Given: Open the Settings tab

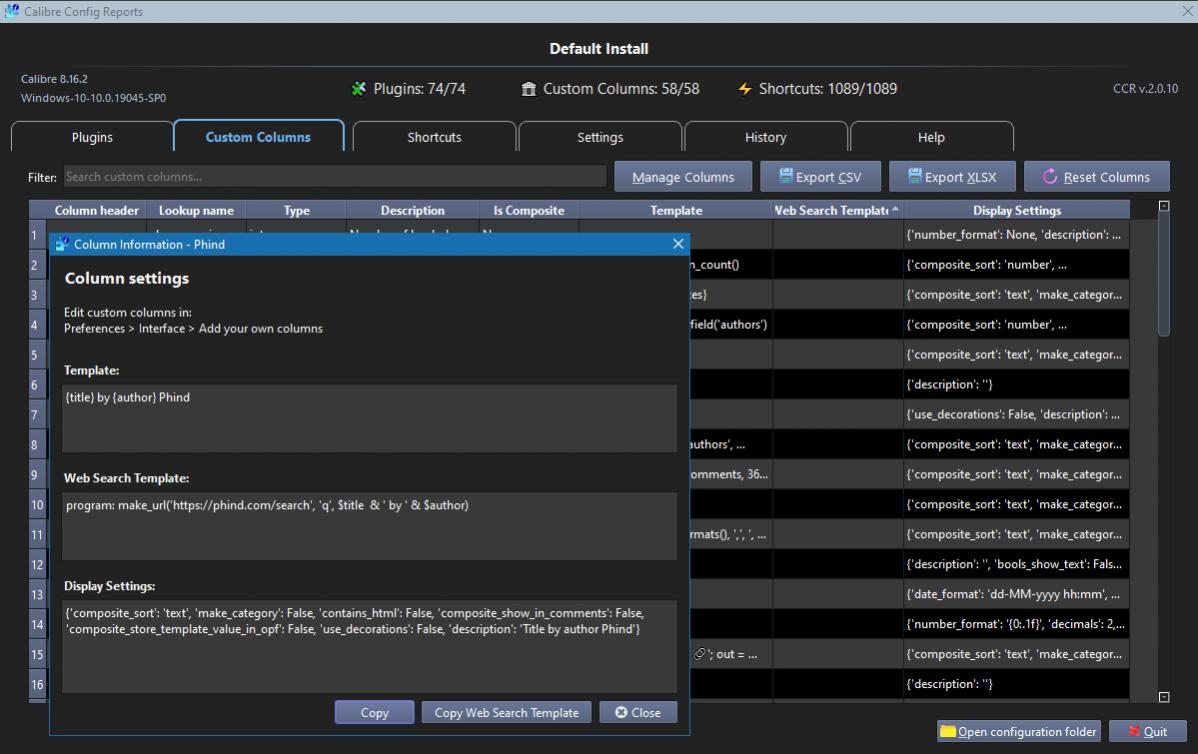Looking at the screenshot, I should (600, 137).
